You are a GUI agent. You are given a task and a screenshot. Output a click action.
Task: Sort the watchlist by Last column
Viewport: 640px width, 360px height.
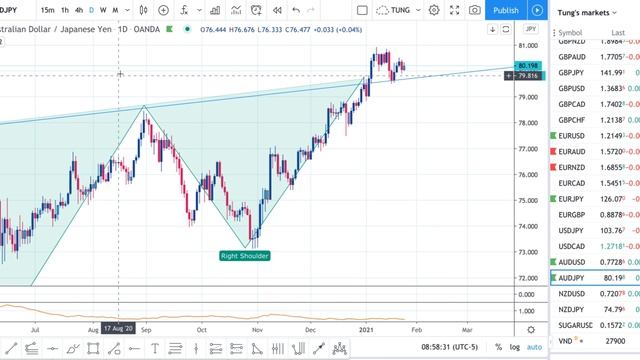click(x=618, y=33)
